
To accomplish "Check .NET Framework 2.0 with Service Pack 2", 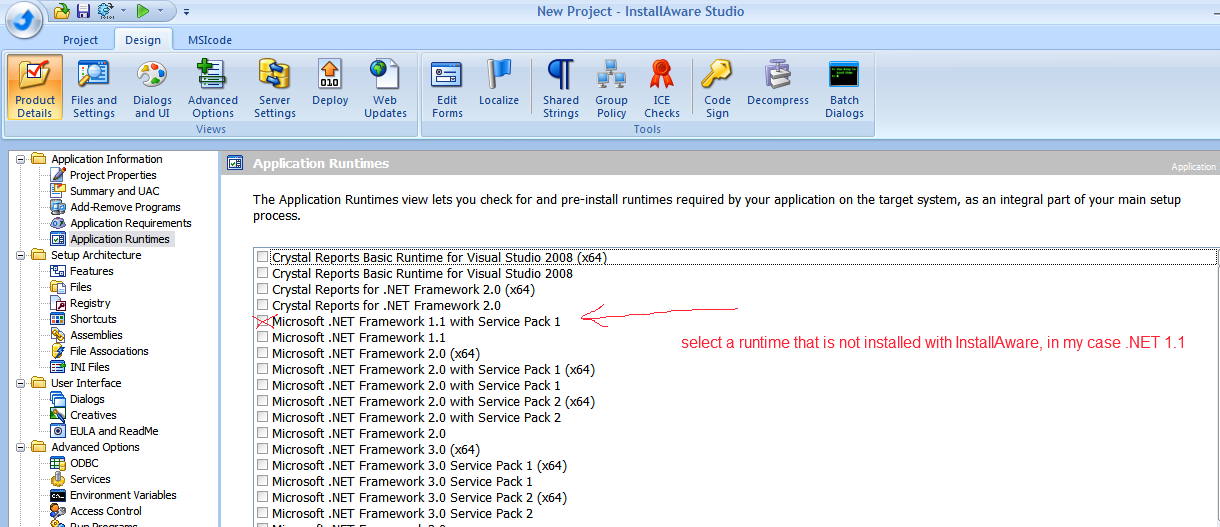I will click(x=263, y=417).
